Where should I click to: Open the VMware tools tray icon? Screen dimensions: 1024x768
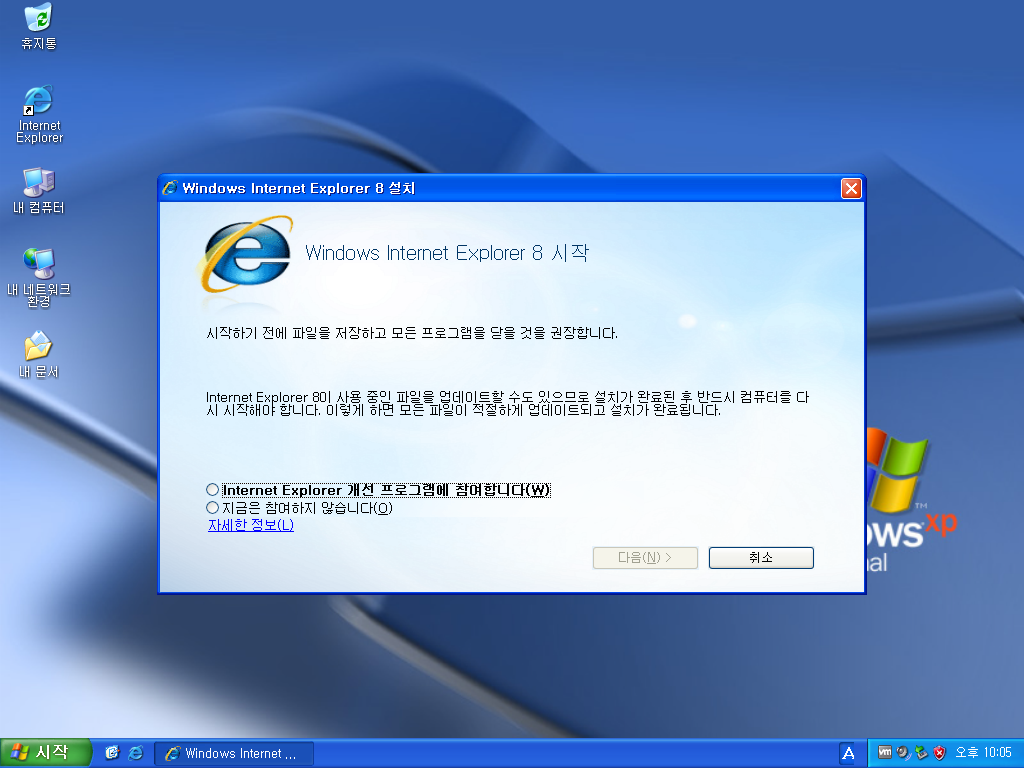tap(885, 752)
